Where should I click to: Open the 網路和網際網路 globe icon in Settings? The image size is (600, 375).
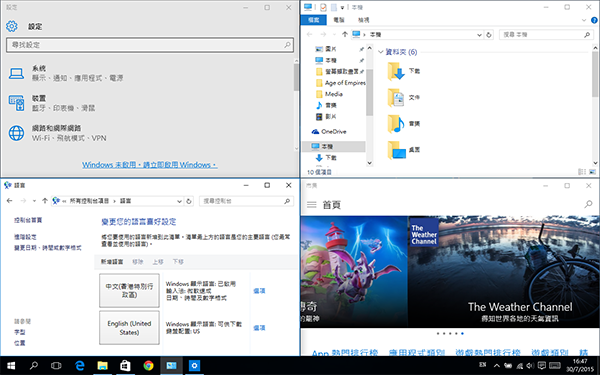click(x=16, y=133)
